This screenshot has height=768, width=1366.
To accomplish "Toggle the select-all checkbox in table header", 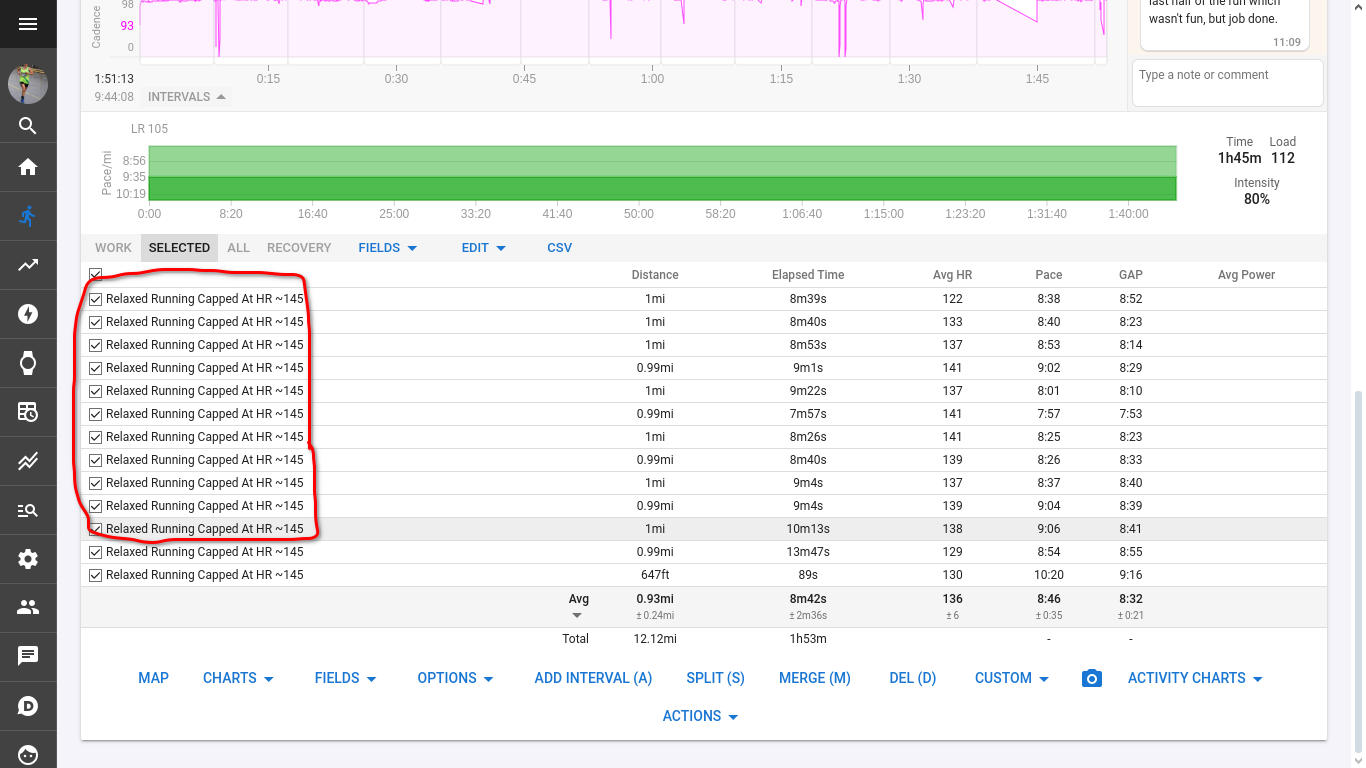I will [95, 274].
